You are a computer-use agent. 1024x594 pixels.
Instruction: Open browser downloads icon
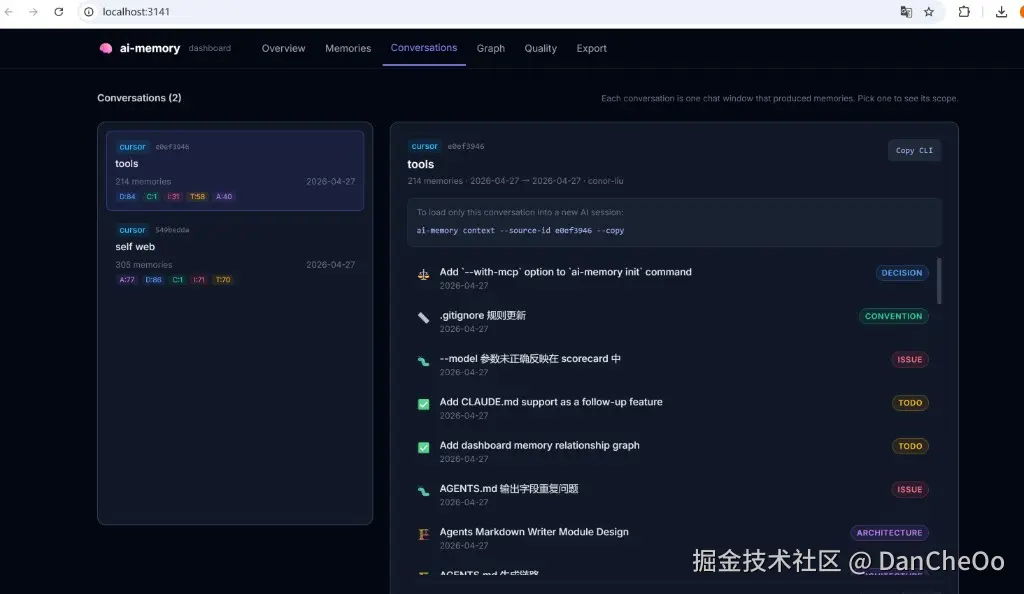(1001, 12)
